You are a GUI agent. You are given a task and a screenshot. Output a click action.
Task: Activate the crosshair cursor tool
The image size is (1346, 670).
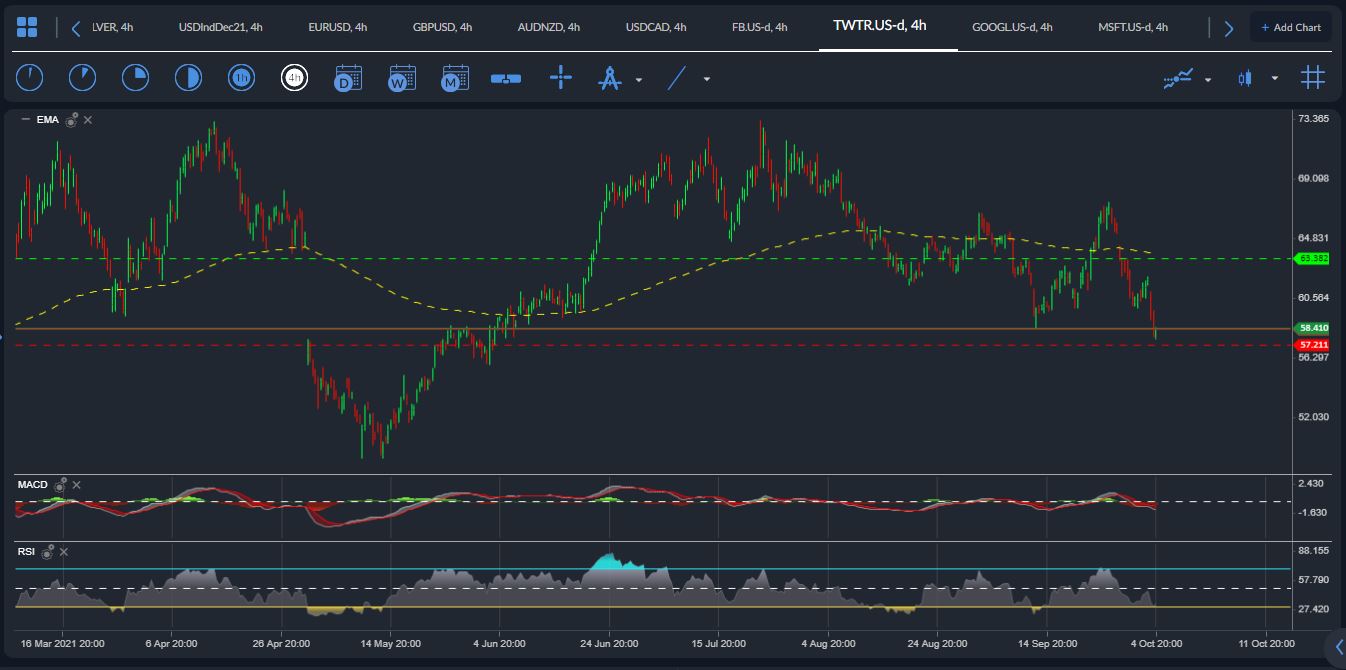coord(561,77)
